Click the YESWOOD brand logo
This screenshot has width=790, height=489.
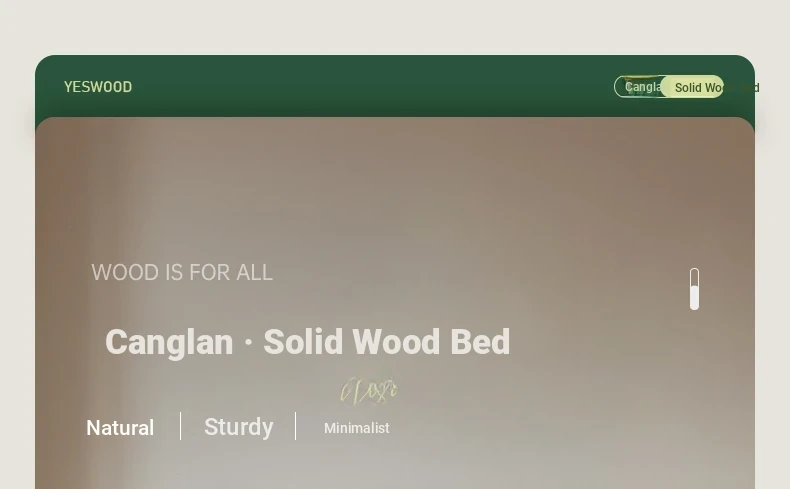pyautogui.click(x=98, y=87)
